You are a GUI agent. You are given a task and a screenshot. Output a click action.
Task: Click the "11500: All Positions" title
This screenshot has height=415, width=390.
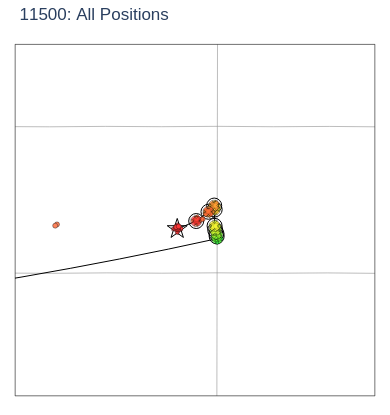pos(94,14)
